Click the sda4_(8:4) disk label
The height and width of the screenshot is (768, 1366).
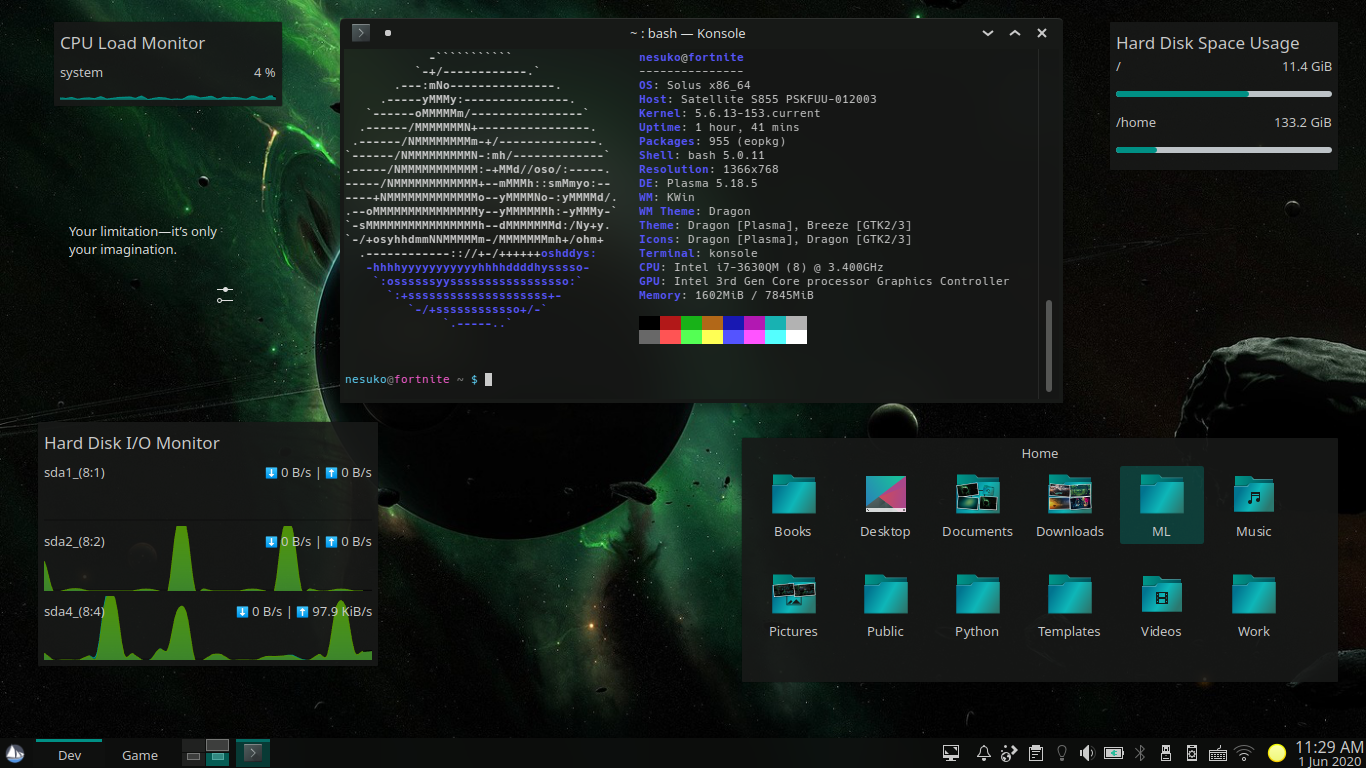74,611
